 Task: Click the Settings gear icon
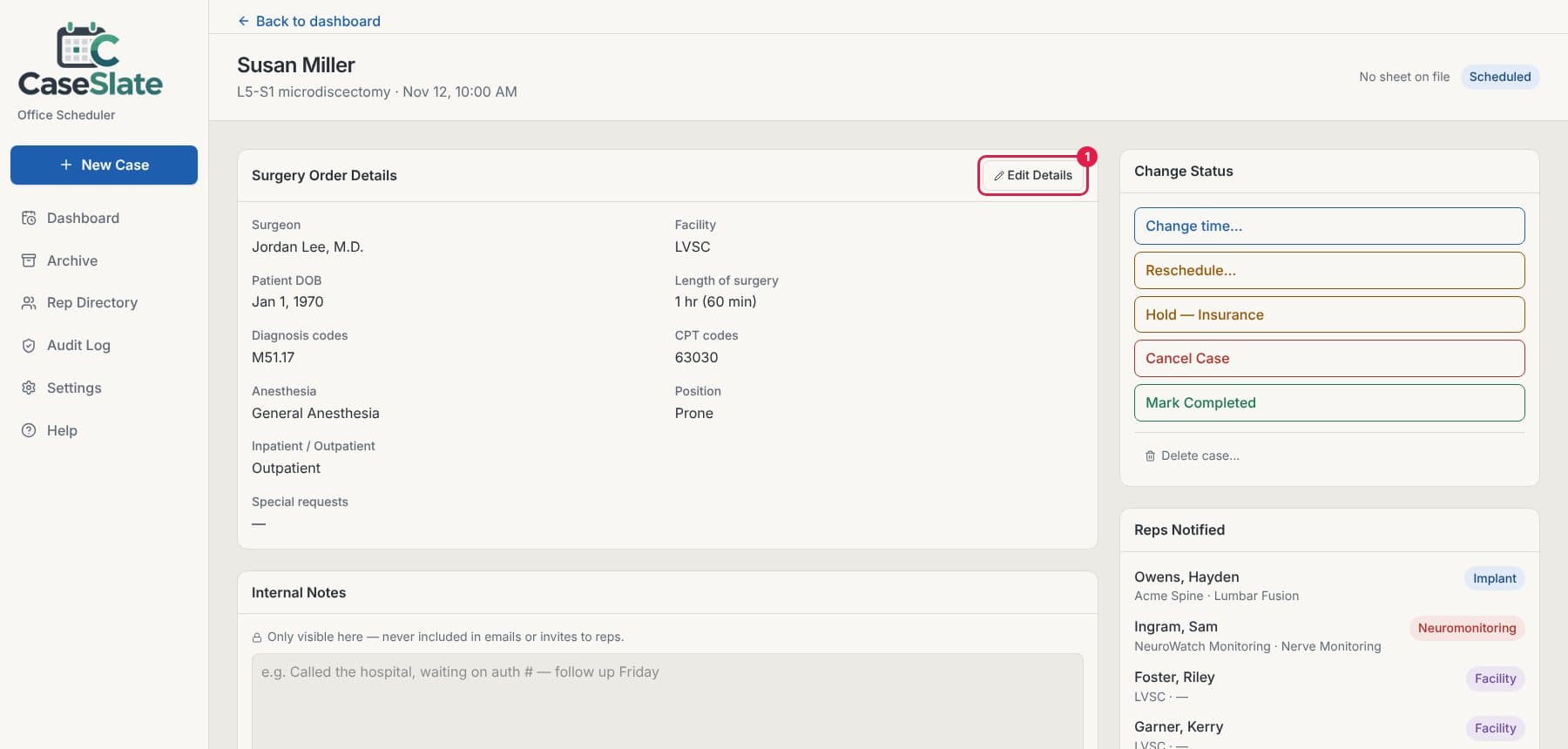click(x=29, y=388)
